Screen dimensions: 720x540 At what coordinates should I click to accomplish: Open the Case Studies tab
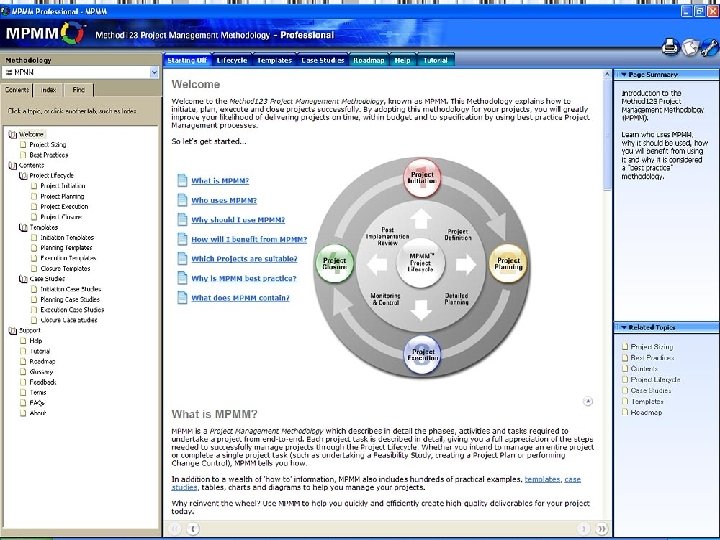[322, 60]
